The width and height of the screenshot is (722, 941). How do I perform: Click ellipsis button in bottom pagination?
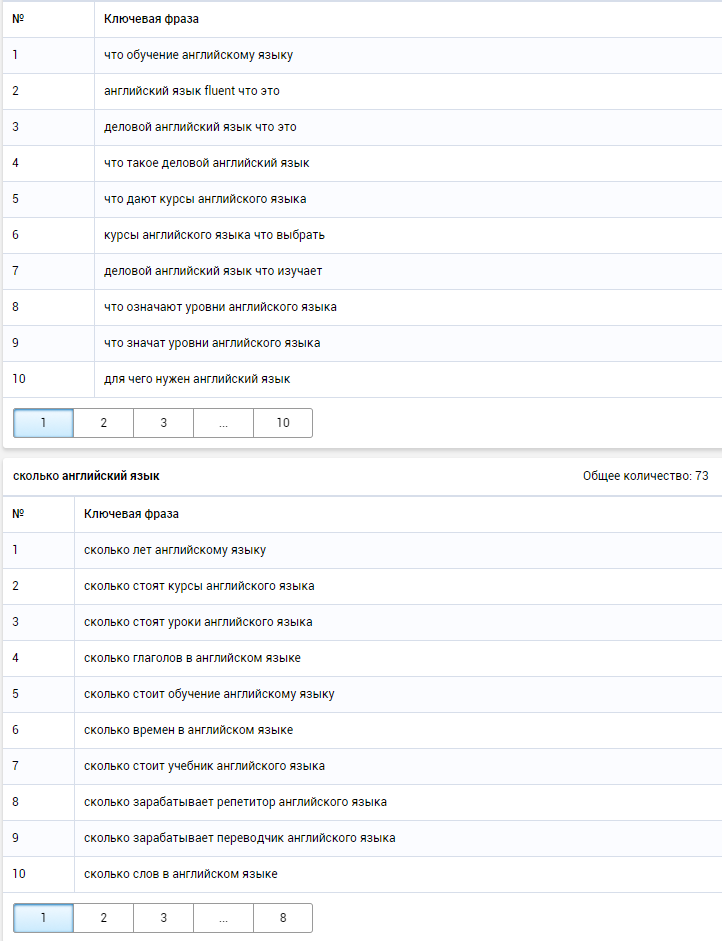(223, 918)
